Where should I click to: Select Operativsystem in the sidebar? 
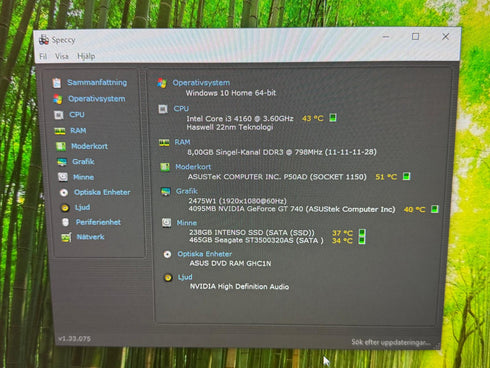point(97,99)
